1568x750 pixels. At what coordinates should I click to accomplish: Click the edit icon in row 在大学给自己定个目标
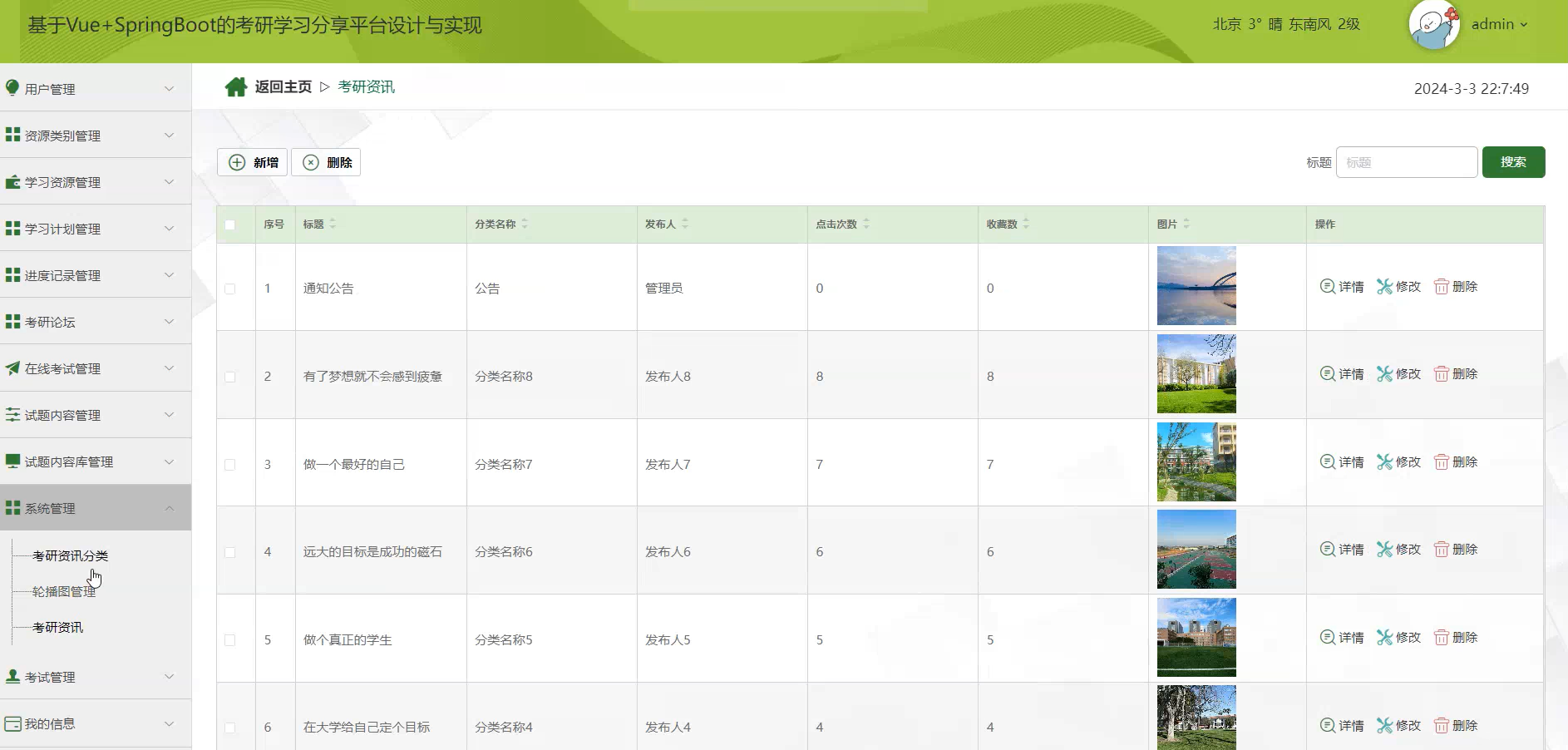coord(1384,725)
